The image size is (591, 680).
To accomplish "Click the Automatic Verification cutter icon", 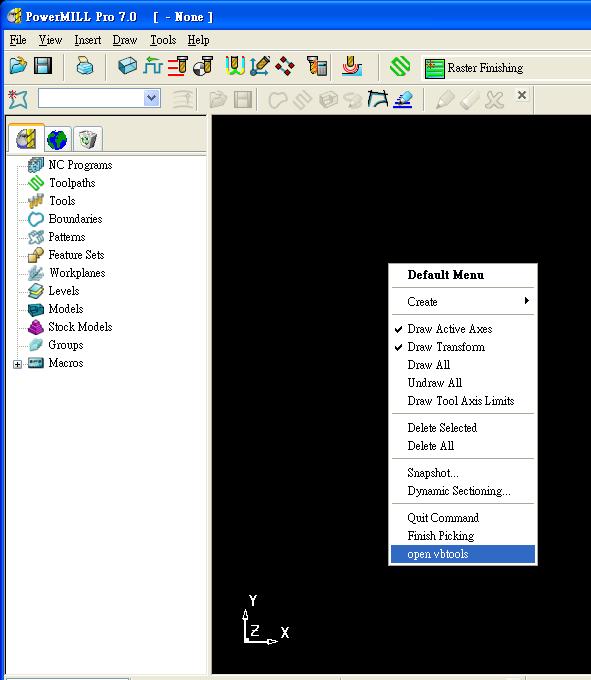I will click(352, 66).
